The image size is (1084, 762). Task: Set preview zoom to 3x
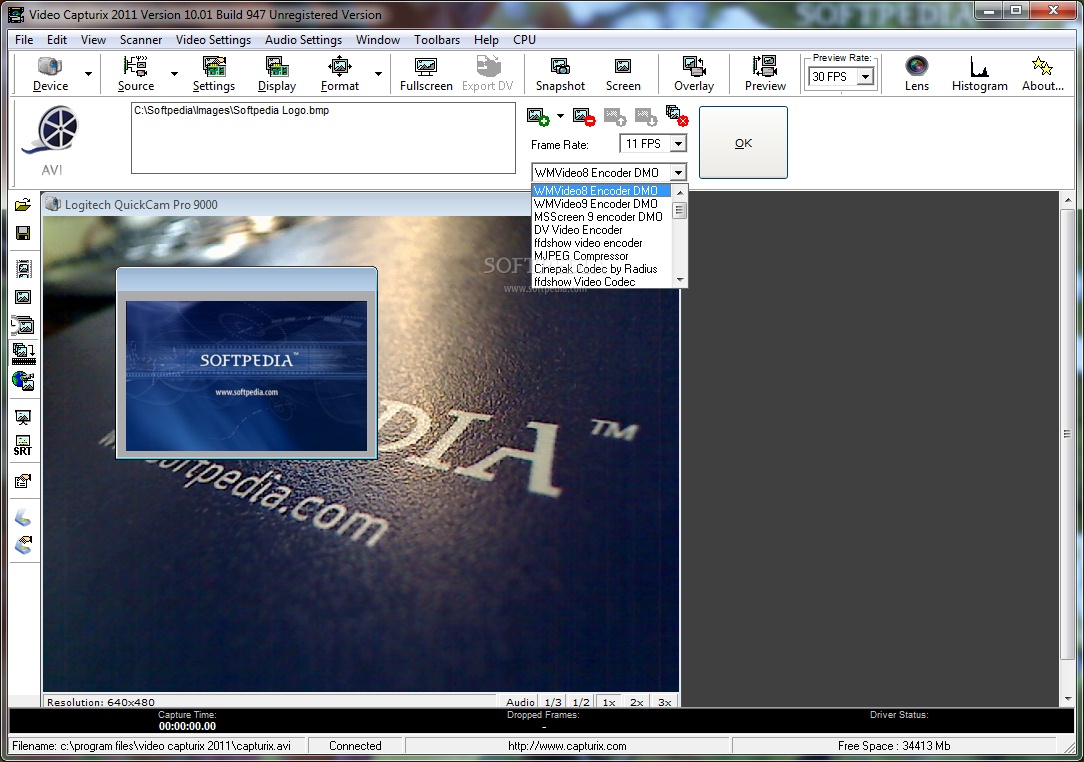(x=664, y=702)
